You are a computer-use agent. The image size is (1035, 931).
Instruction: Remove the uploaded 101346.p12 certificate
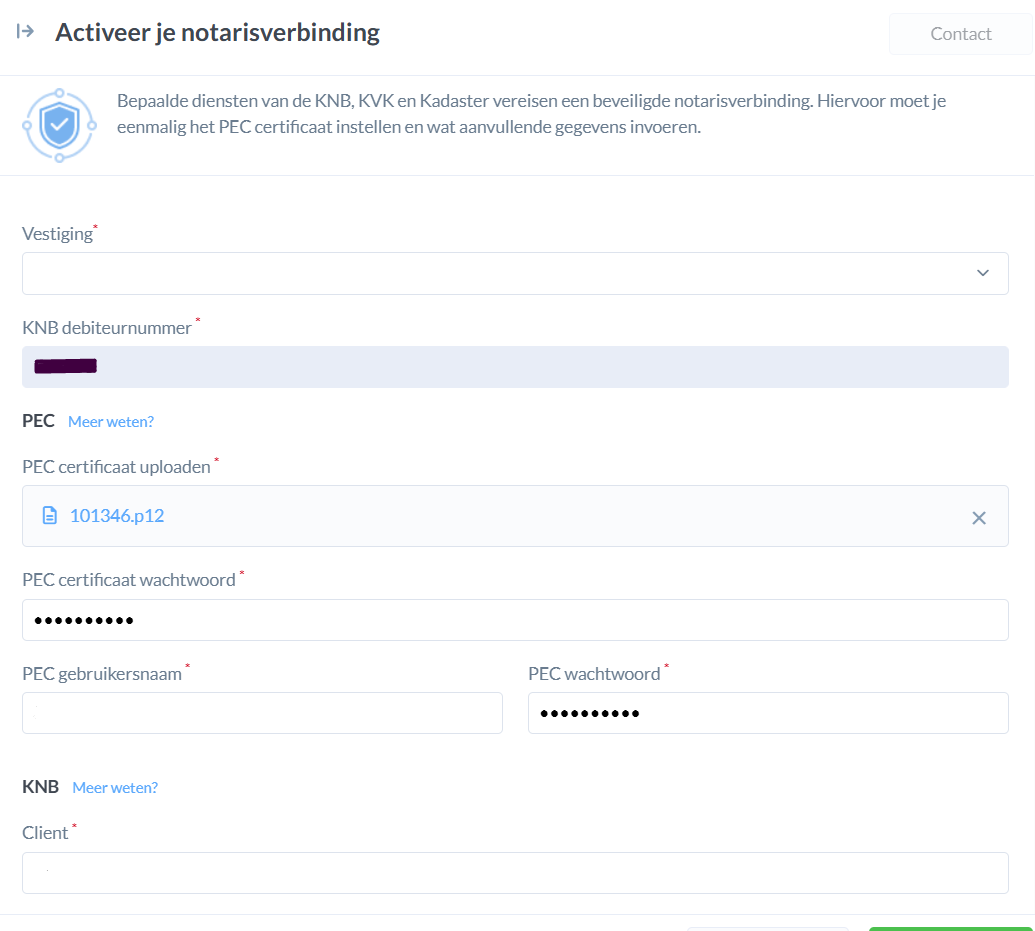point(979,518)
